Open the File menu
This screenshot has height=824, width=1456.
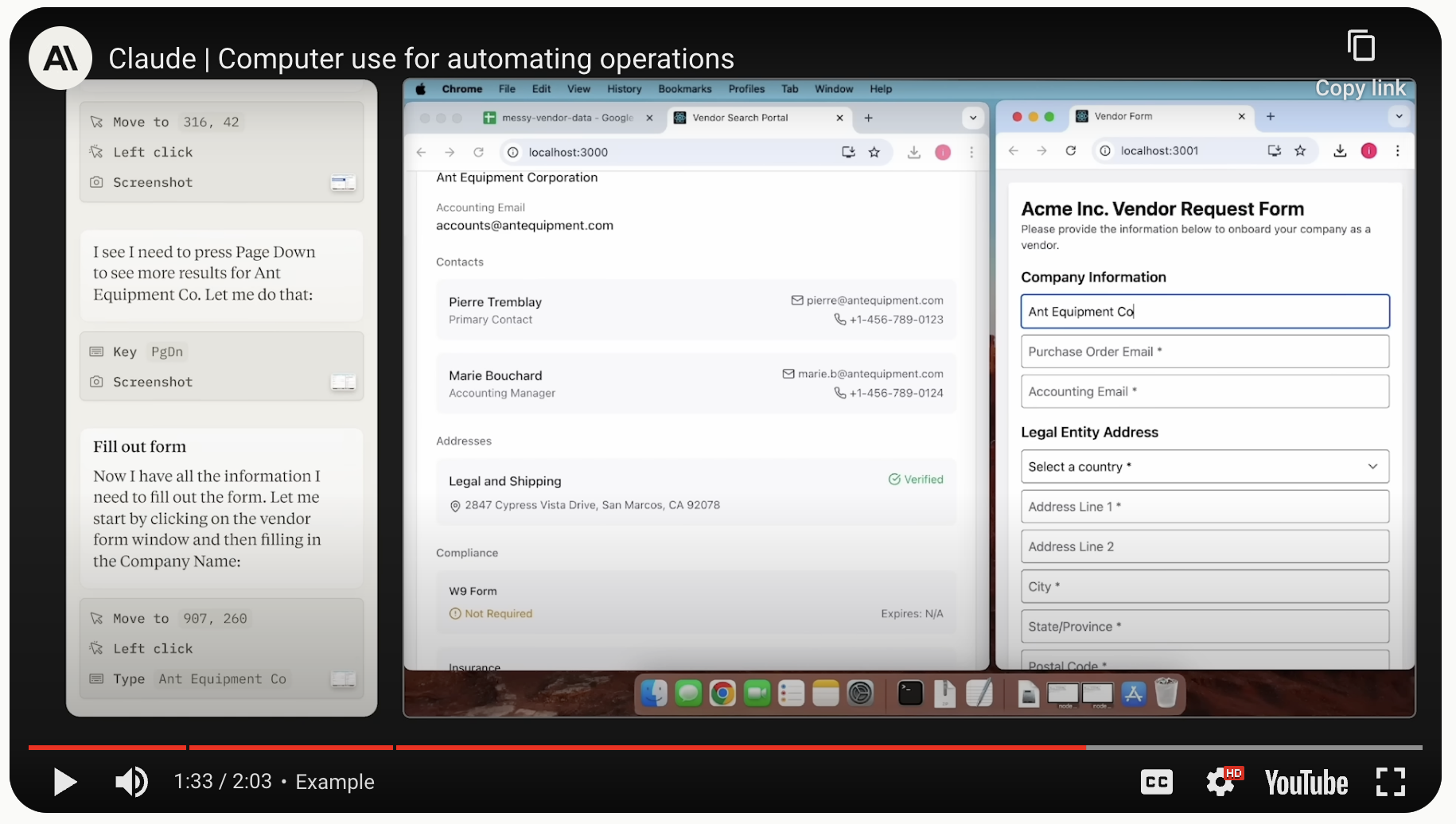507,89
